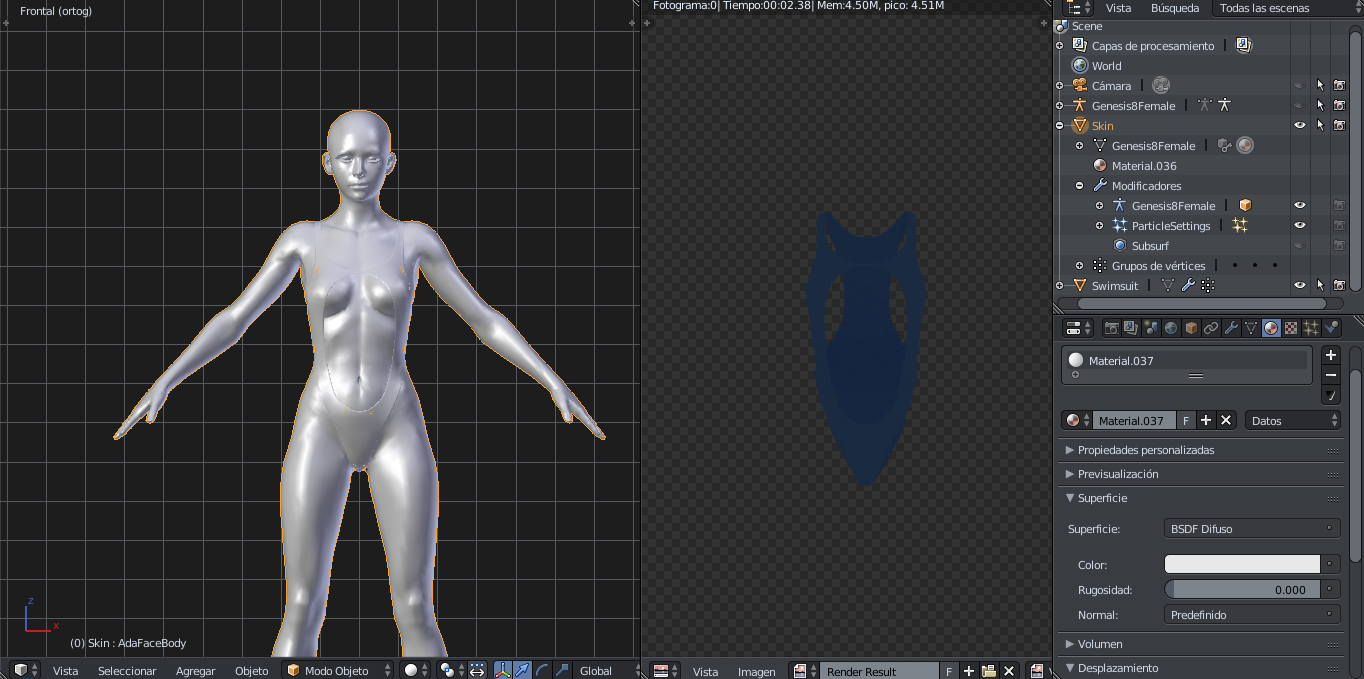
Task: Open the Material sphere properties tab
Action: [1271, 328]
